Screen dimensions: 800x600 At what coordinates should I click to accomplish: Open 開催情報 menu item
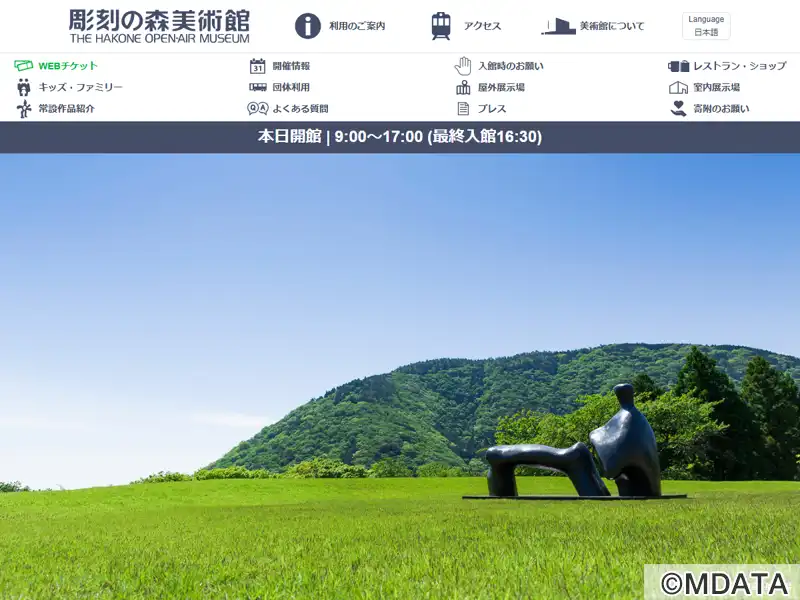tap(291, 66)
